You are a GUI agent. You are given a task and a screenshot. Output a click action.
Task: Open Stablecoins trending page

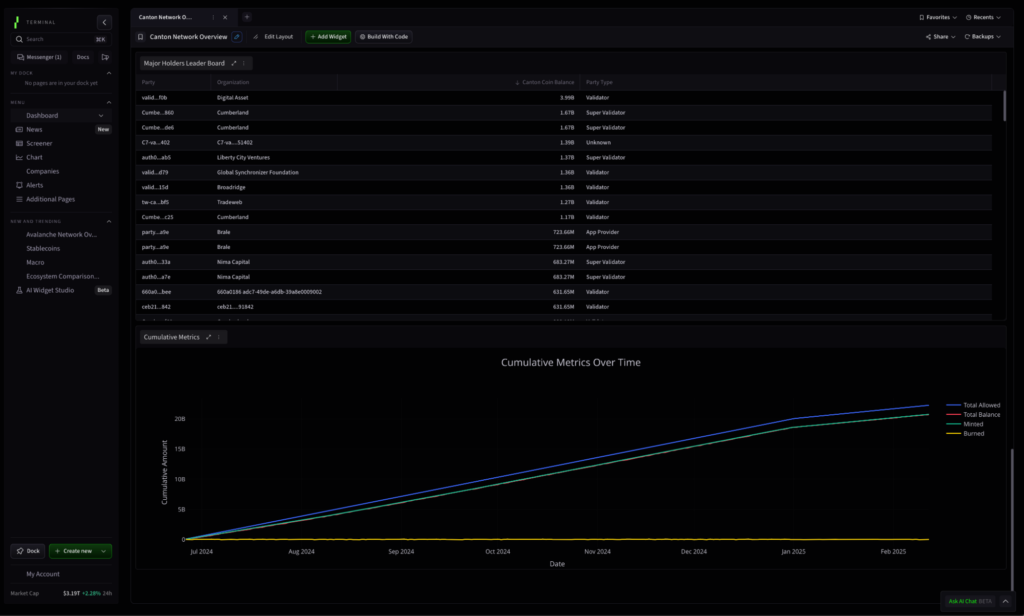point(43,248)
